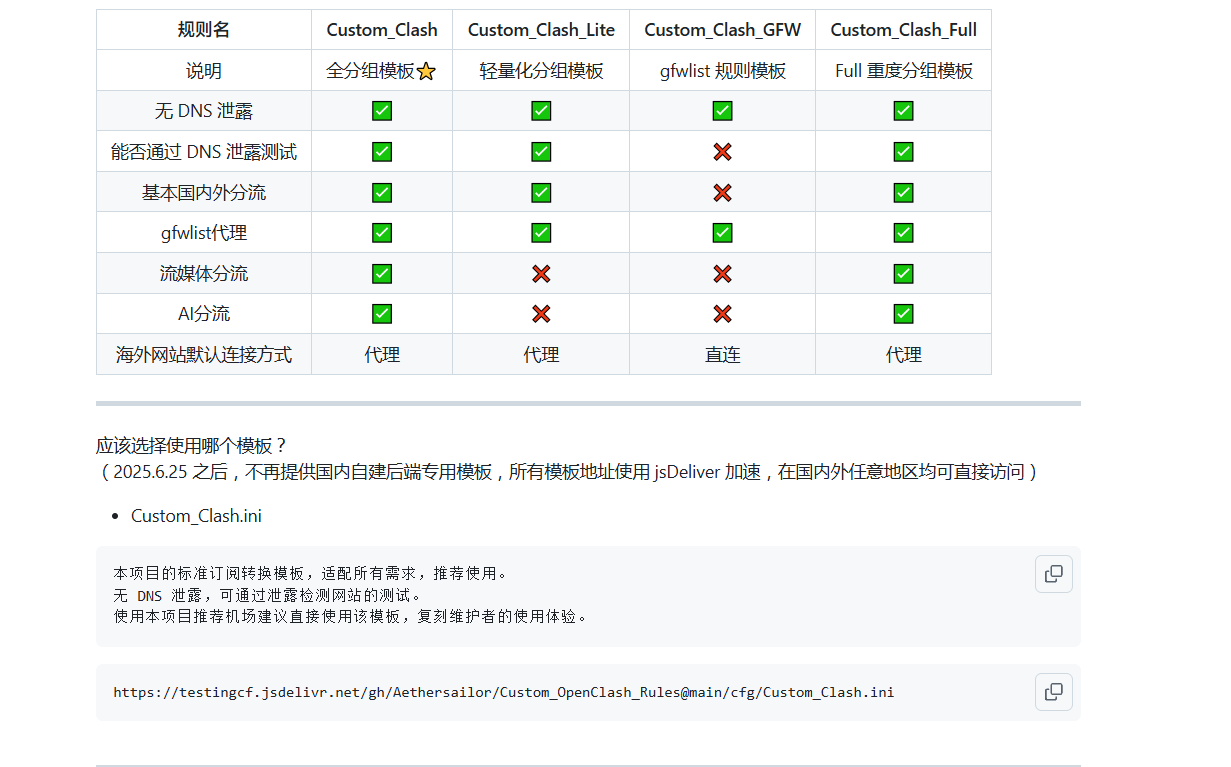Select the Custom_Clash column header
1231x767 pixels.
click(x=382, y=30)
